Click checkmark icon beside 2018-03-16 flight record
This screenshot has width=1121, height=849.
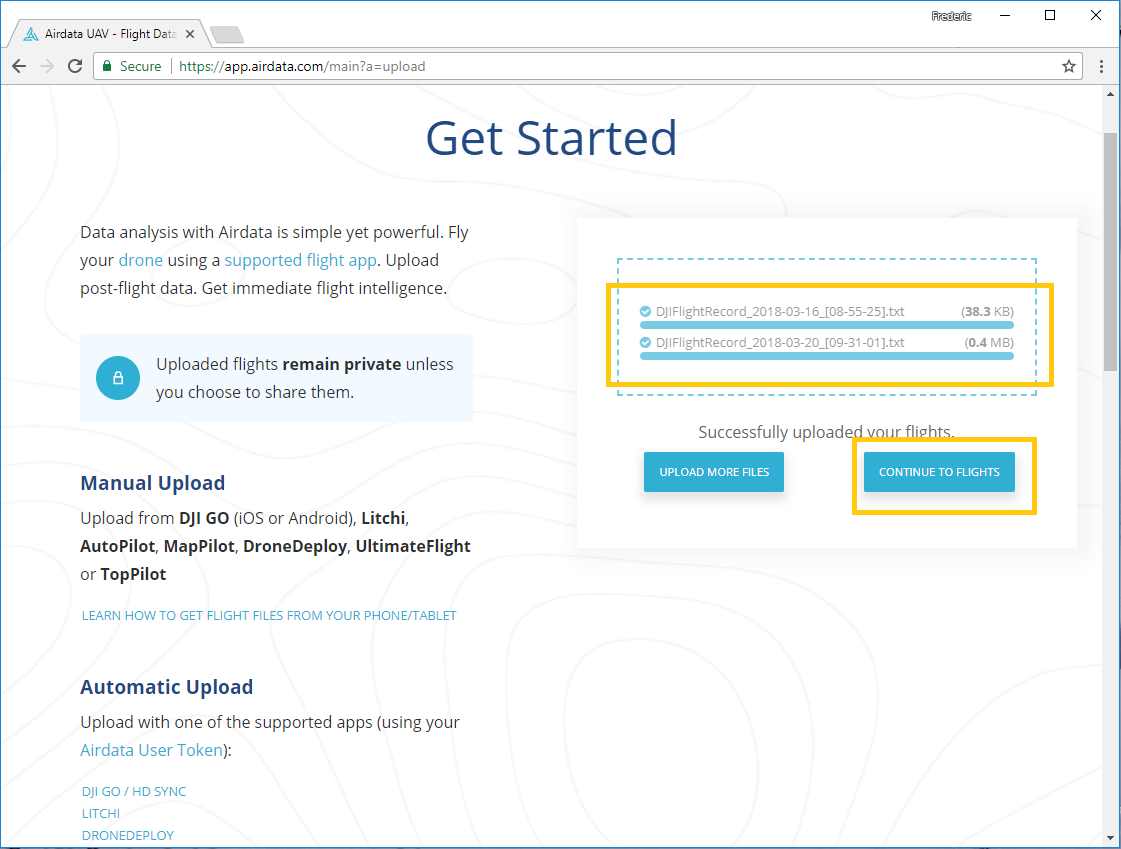(x=645, y=312)
